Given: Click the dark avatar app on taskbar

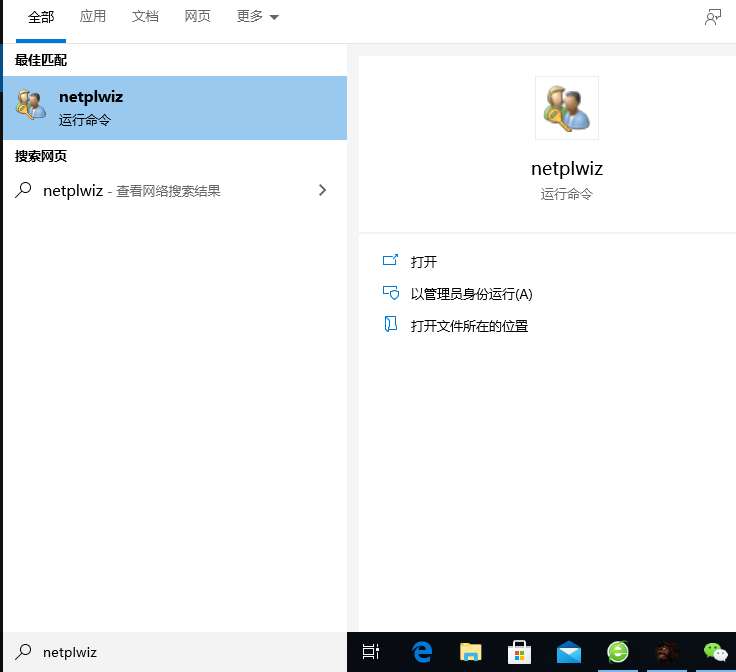Looking at the screenshot, I should (x=666, y=652).
